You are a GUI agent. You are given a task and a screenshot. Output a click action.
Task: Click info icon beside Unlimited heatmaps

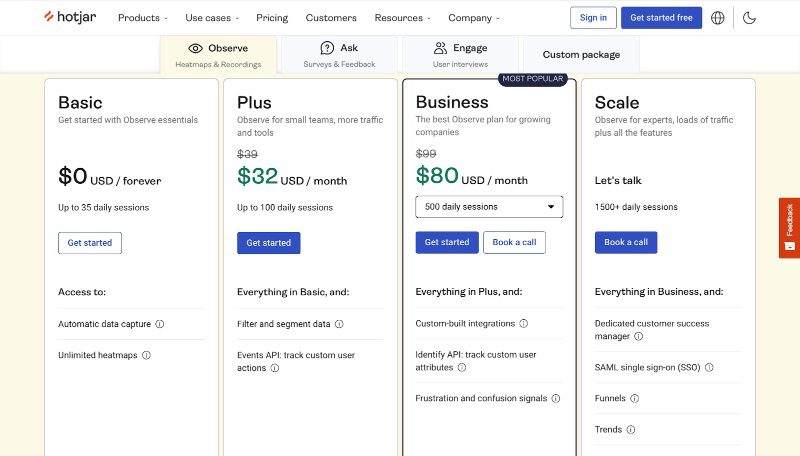[146, 355]
